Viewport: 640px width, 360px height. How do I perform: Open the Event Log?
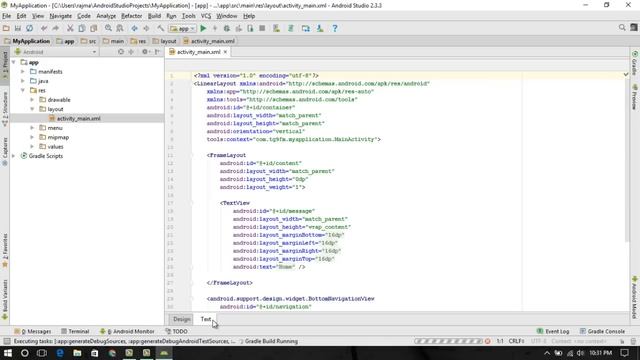553,331
